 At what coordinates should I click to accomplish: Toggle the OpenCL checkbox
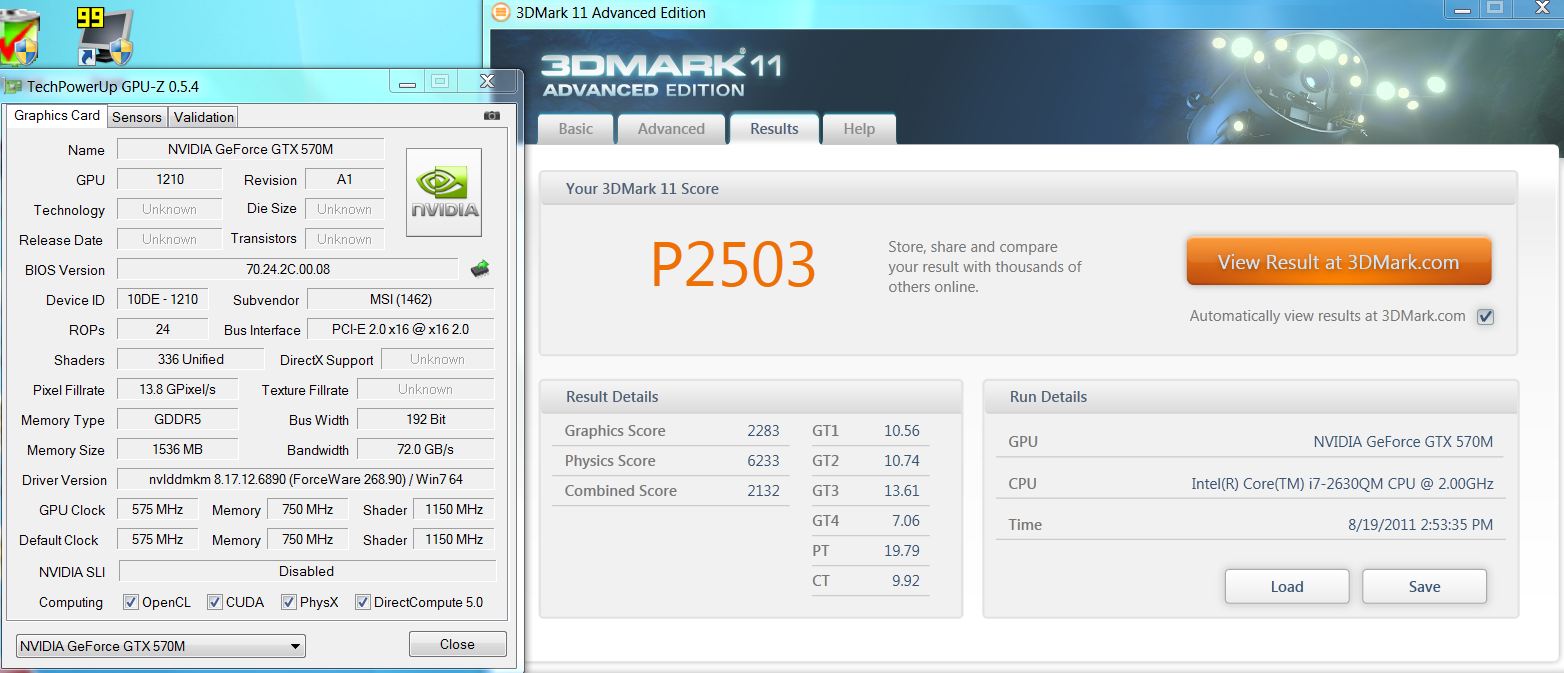pos(130,602)
